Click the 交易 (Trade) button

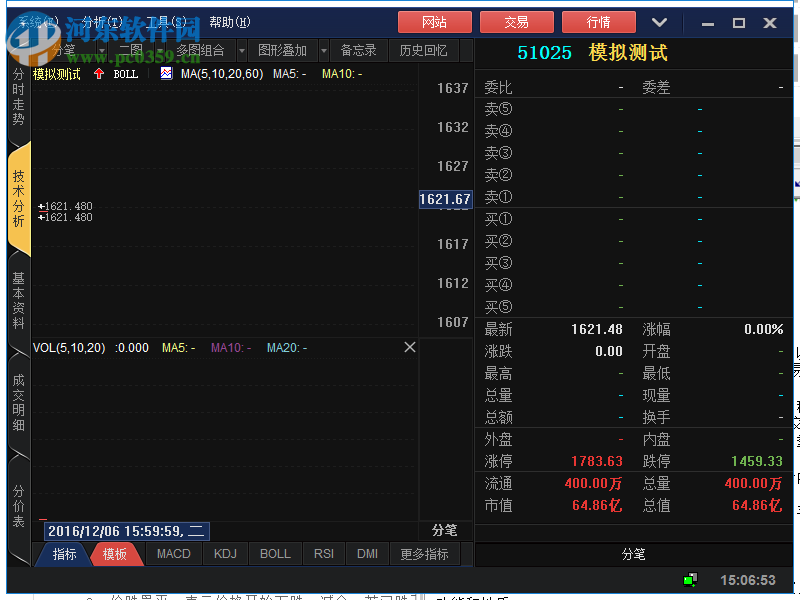coord(517,22)
